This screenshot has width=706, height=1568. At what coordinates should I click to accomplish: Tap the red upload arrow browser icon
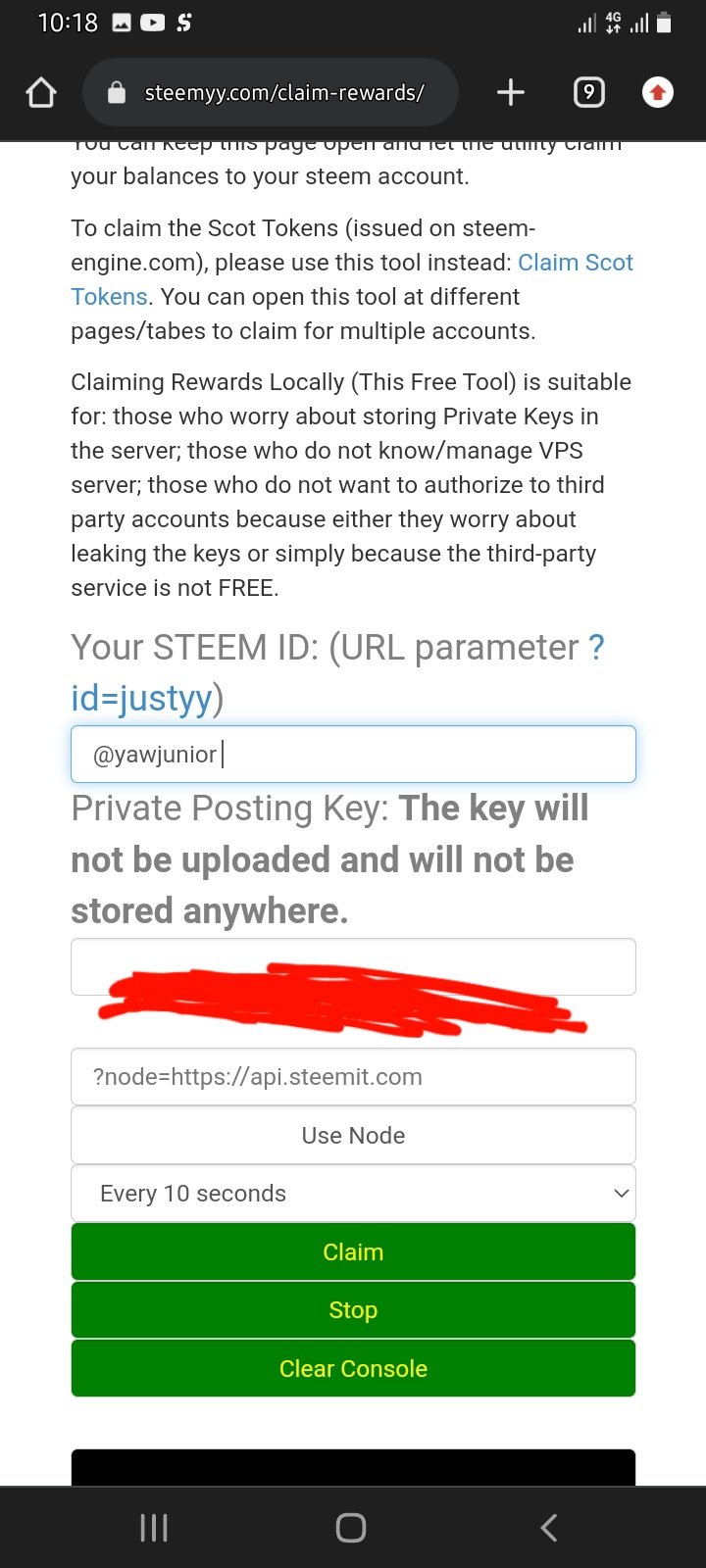click(658, 93)
